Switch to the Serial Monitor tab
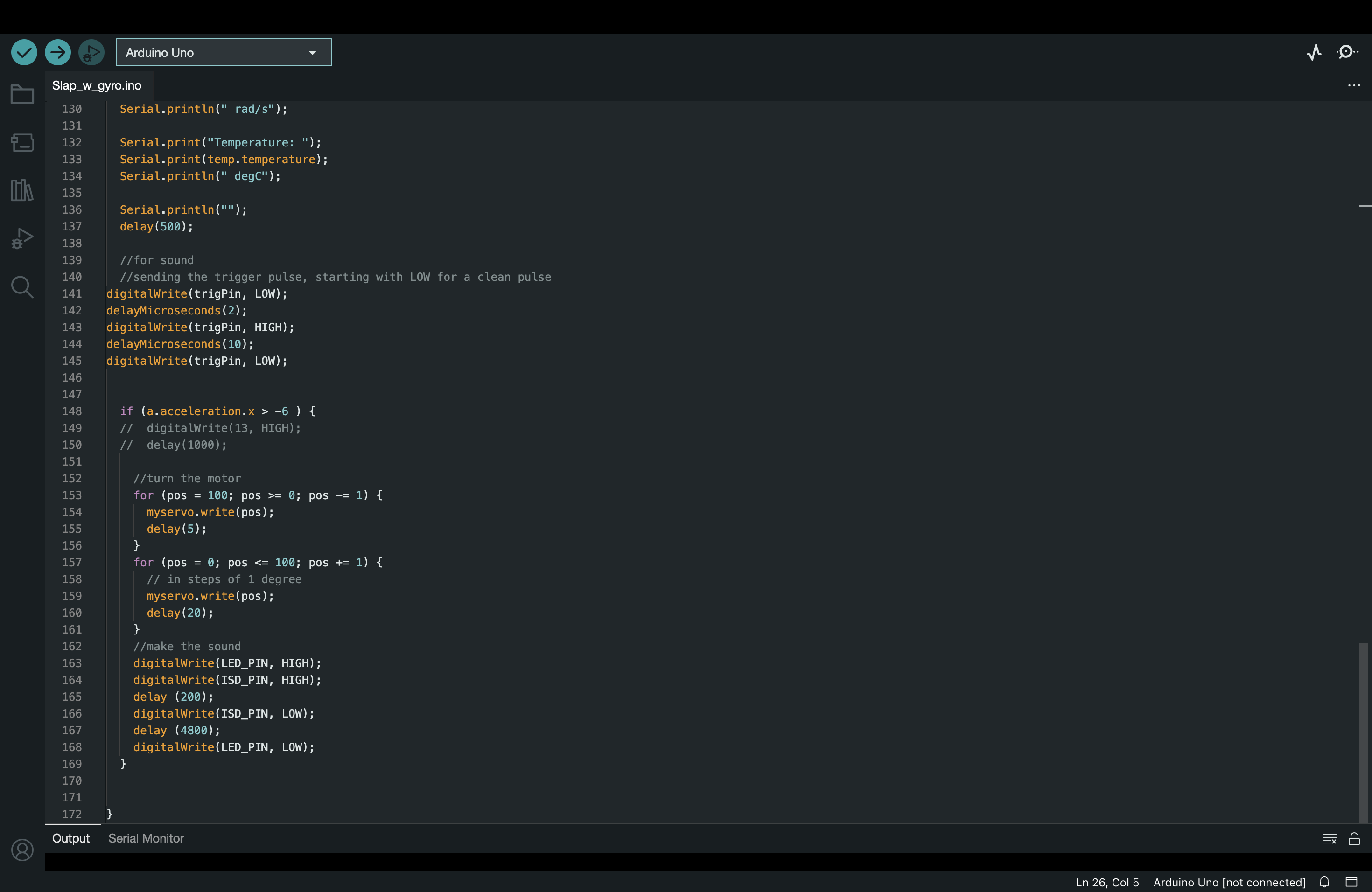 click(x=146, y=838)
